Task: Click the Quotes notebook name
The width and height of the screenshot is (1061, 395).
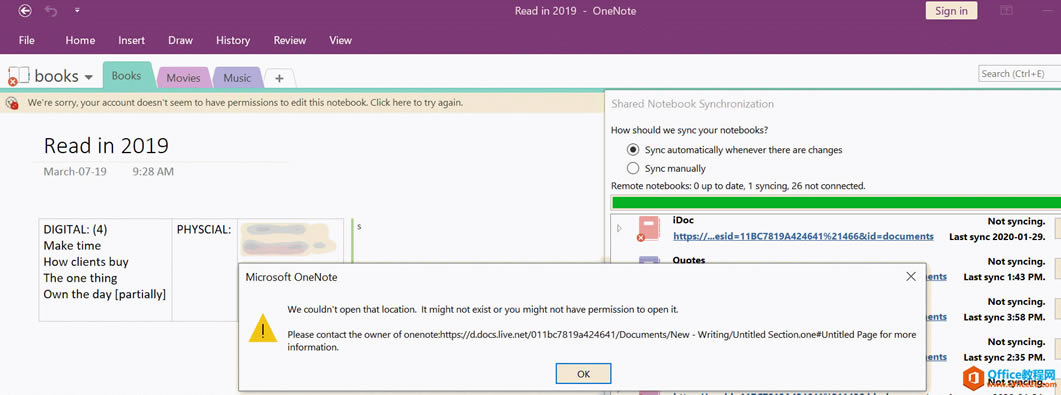Action: [x=689, y=260]
